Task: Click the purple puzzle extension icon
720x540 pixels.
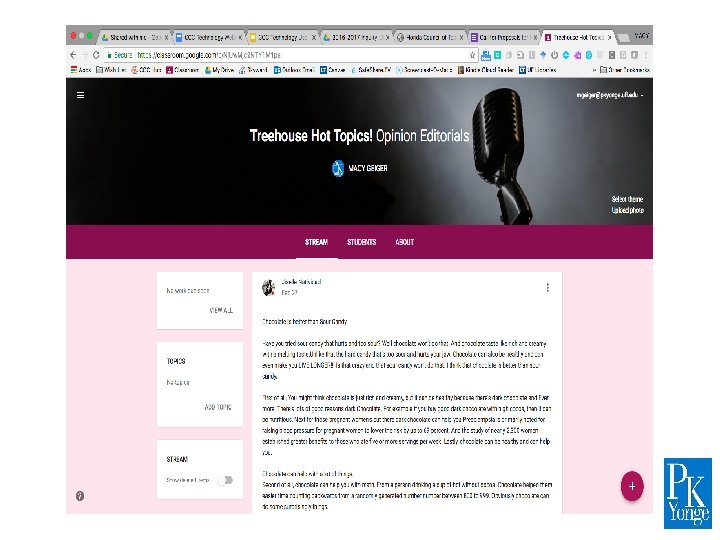Action: tap(577, 55)
